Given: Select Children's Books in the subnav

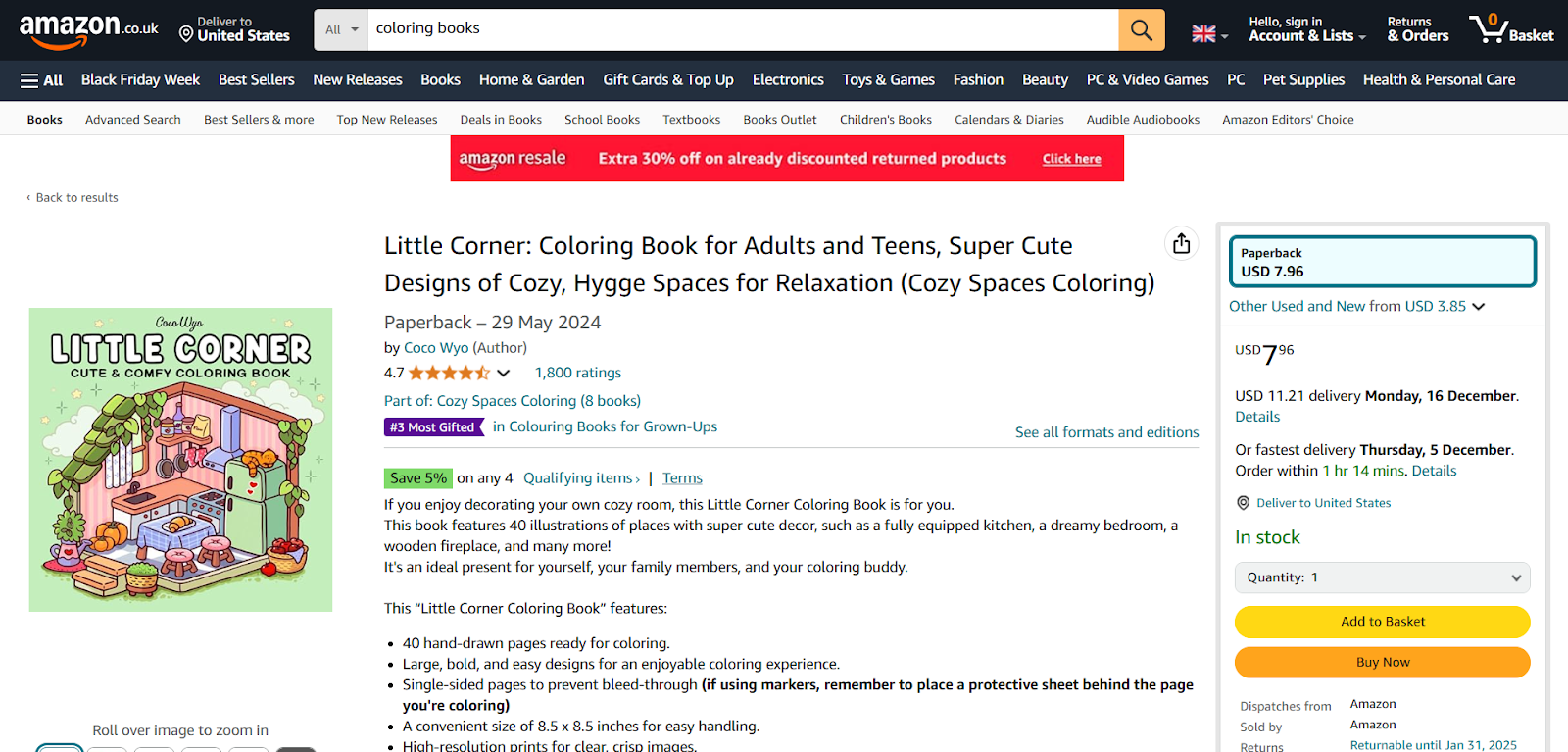Looking at the screenshot, I should click(x=885, y=119).
